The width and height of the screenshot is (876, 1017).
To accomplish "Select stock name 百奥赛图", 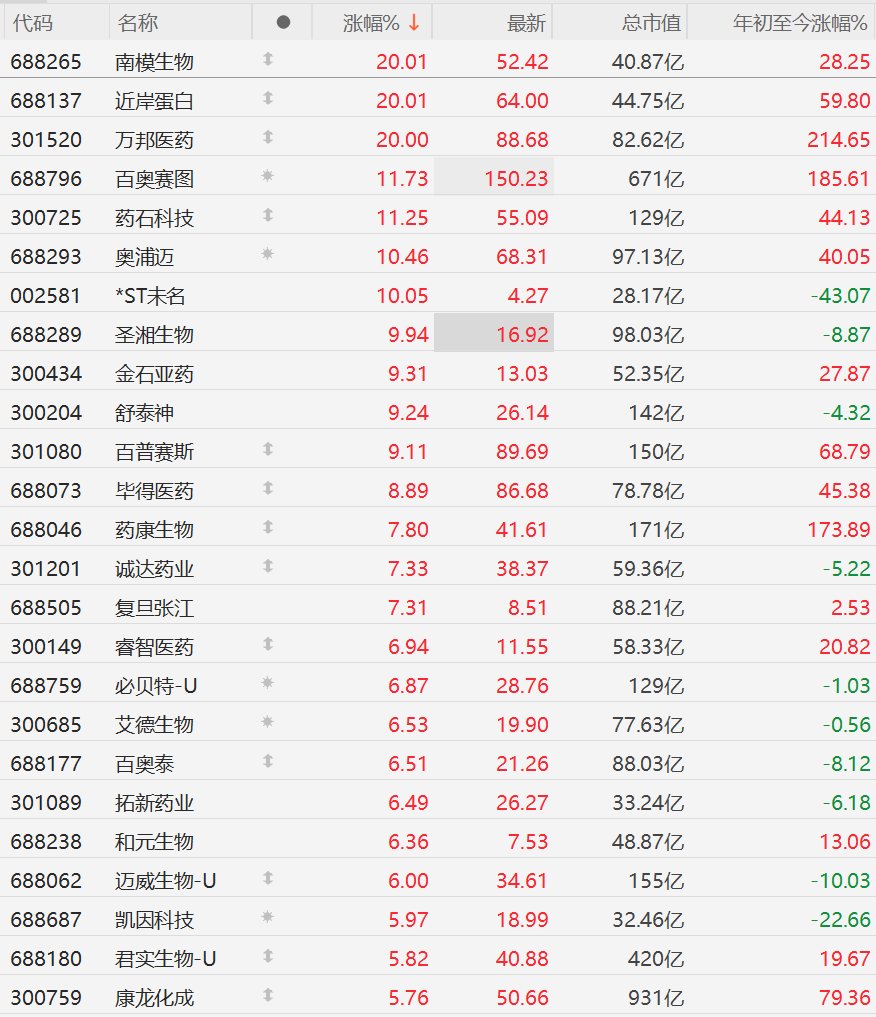I will (154, 179).
